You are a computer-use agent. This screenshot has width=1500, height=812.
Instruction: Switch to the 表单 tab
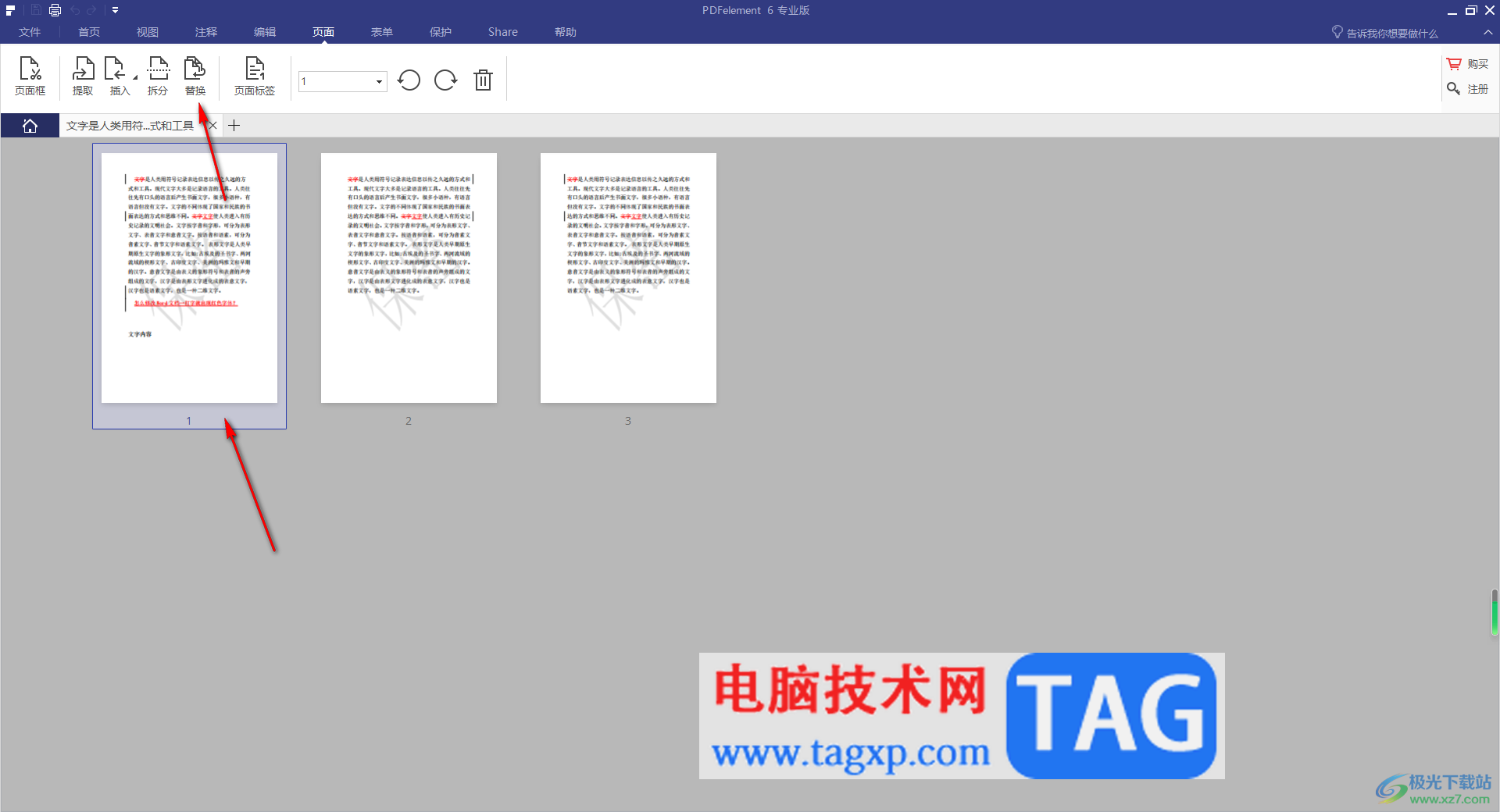click(382, 32)
